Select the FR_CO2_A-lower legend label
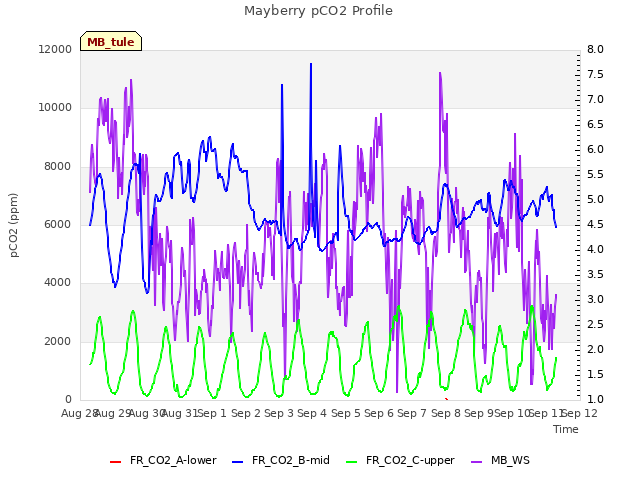 pos(173,460)
